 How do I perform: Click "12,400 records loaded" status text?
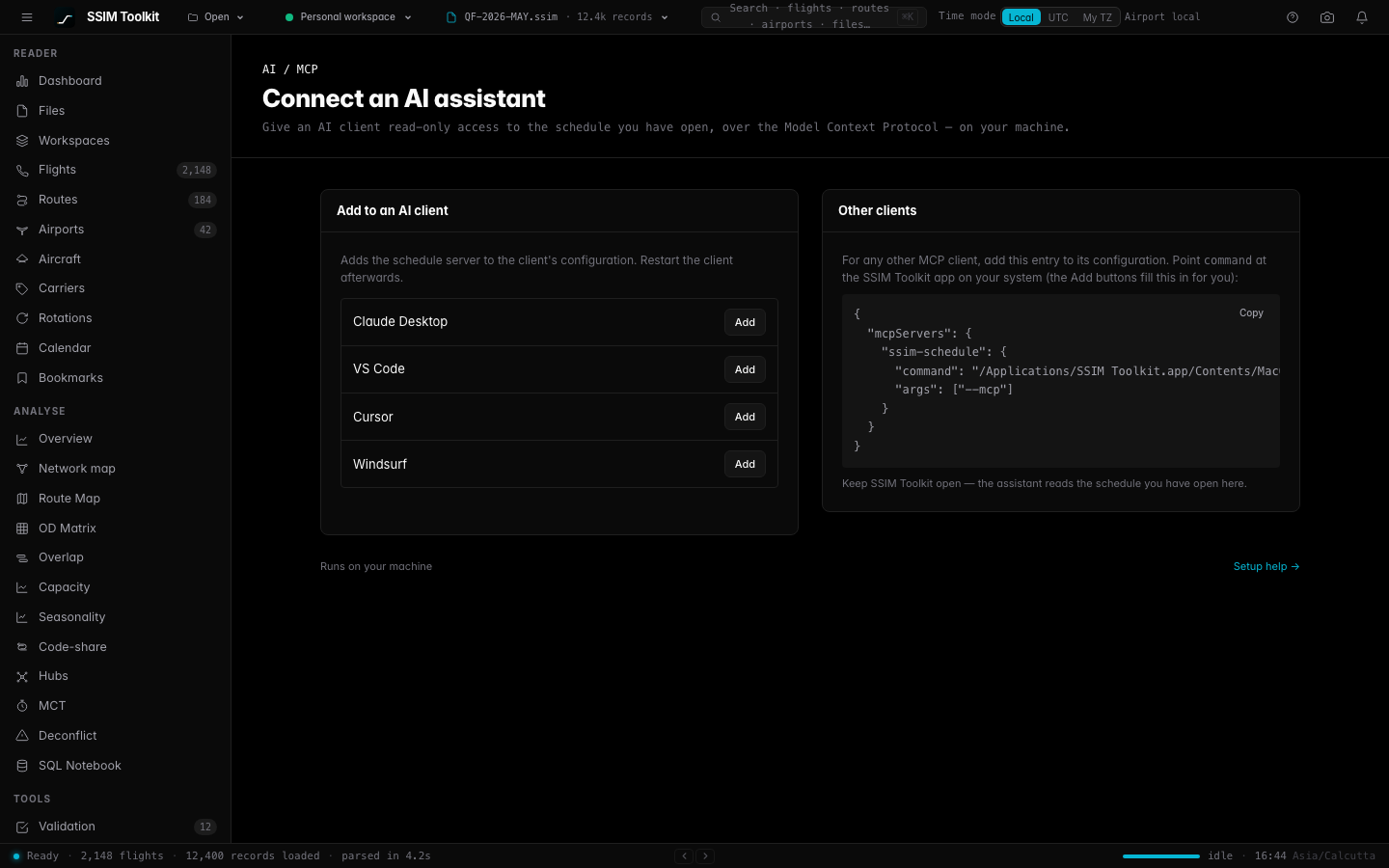[253, 855]
